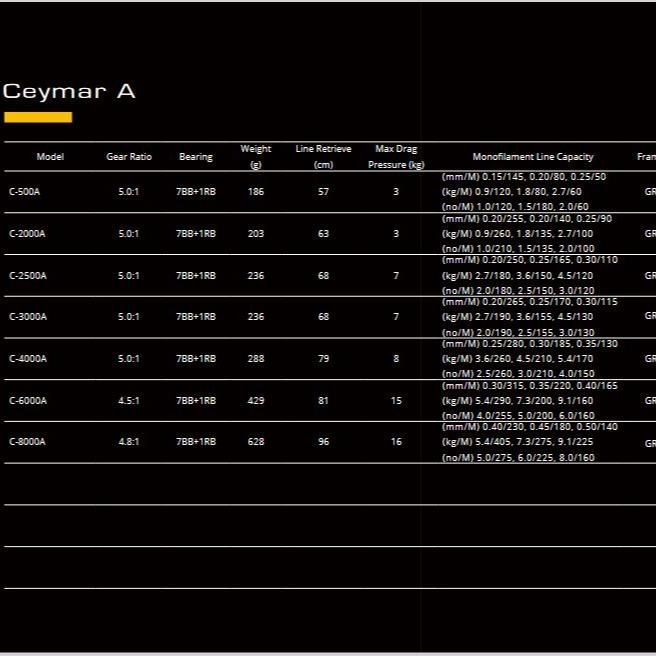Click the Ceymar A heading
The height and width of the screenshot is (656, 656).
[69, 91]
